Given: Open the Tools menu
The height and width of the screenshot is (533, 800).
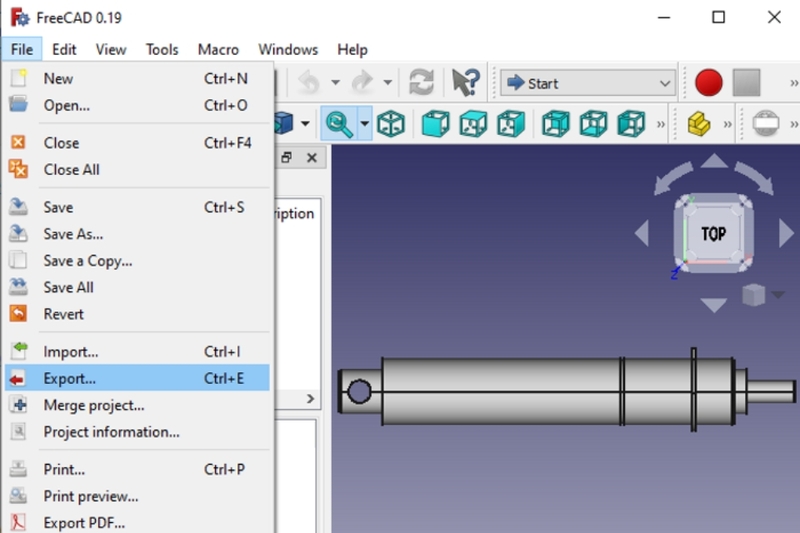Looking at the screenshot, I should click(x=162, y=49).
